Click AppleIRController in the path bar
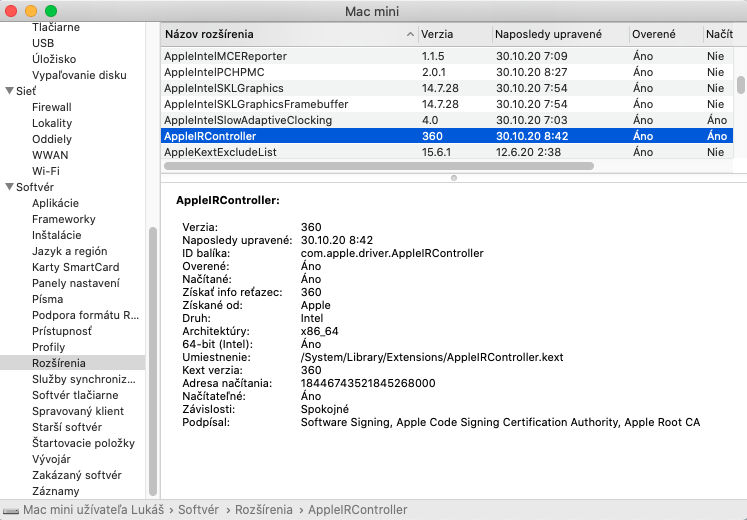747x520 pixels. [x=357, y=510]
